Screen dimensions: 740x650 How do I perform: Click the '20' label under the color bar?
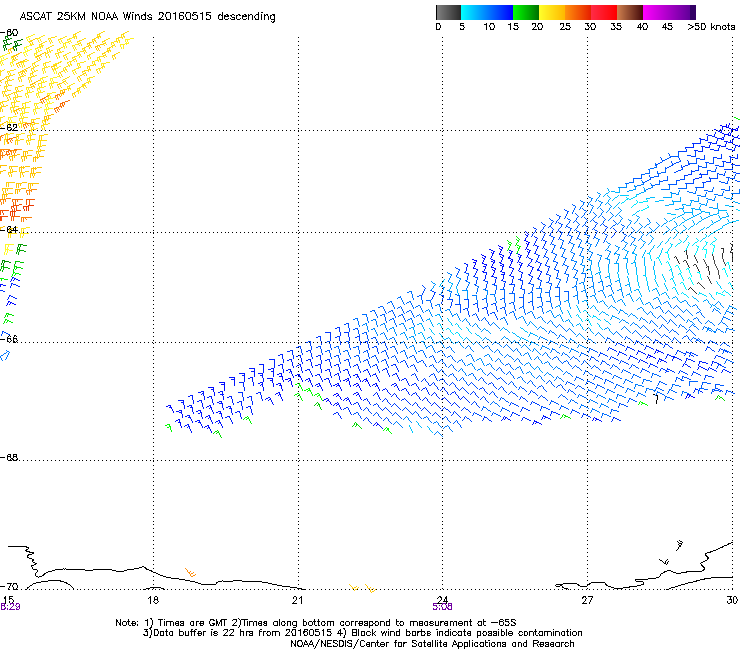click(537, 27)
